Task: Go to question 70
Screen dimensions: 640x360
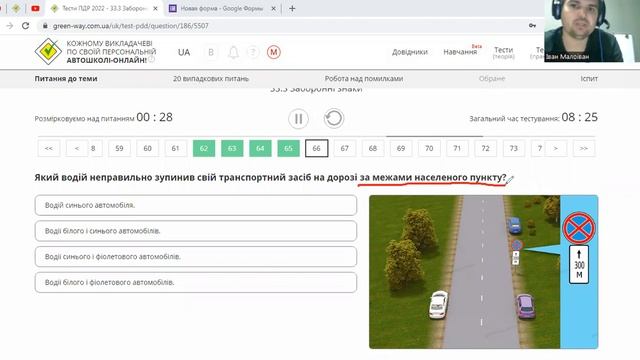Action: (429, 148)
